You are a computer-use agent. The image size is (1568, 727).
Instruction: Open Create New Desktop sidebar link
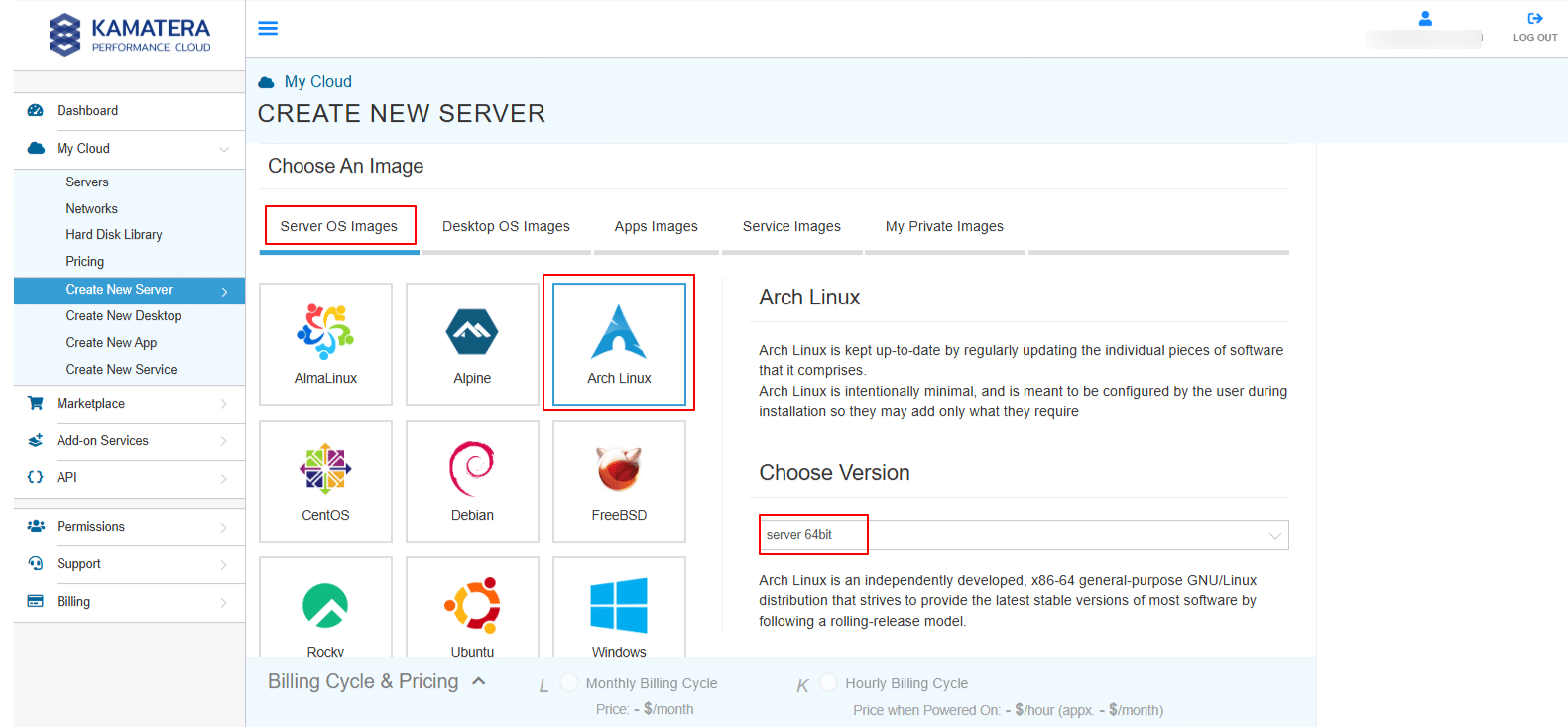click(123, 315)
